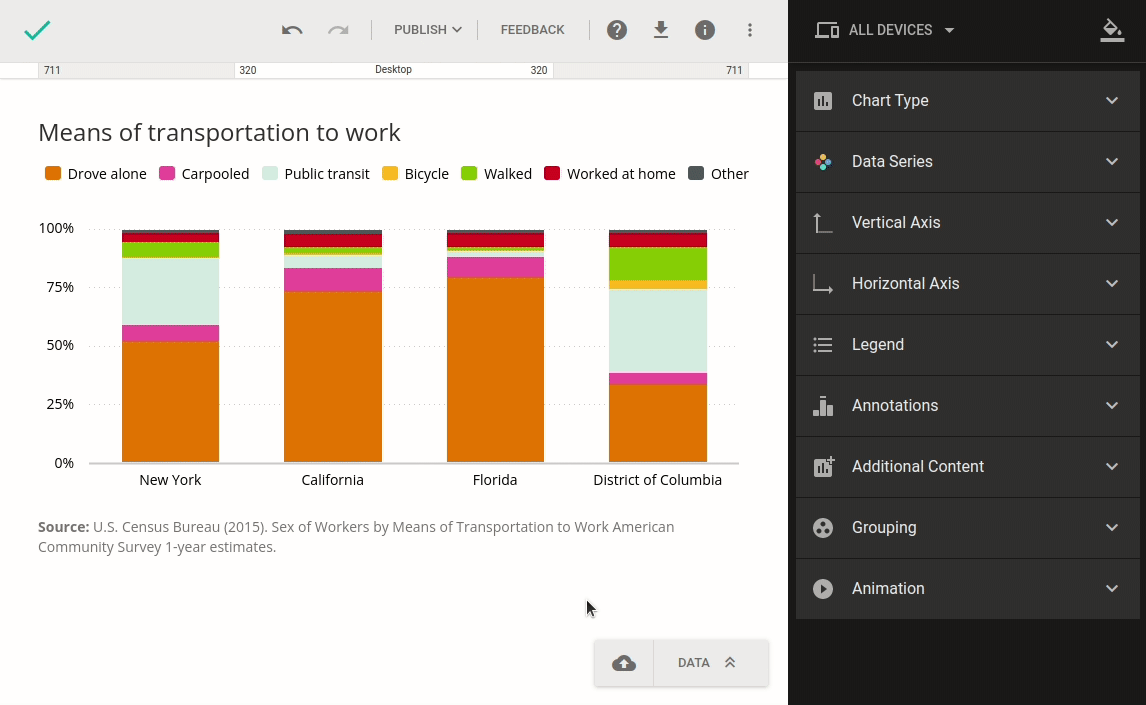Undo the last change
Screen dimensions: 1146x705
click(x=292, y=30)
